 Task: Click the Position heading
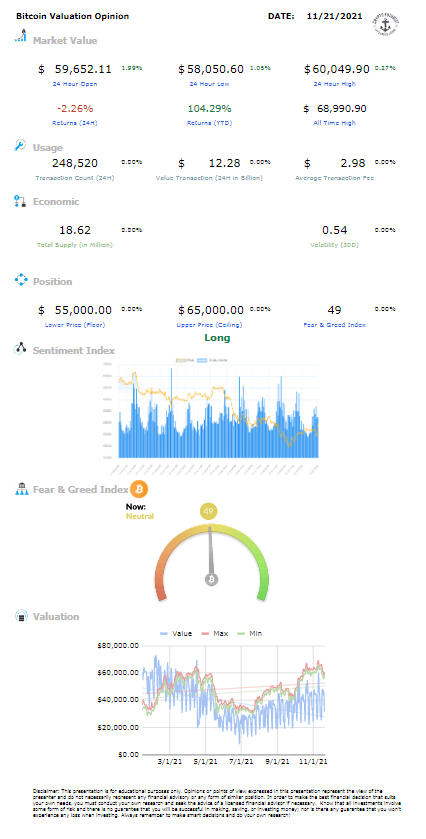coord(52,281)
